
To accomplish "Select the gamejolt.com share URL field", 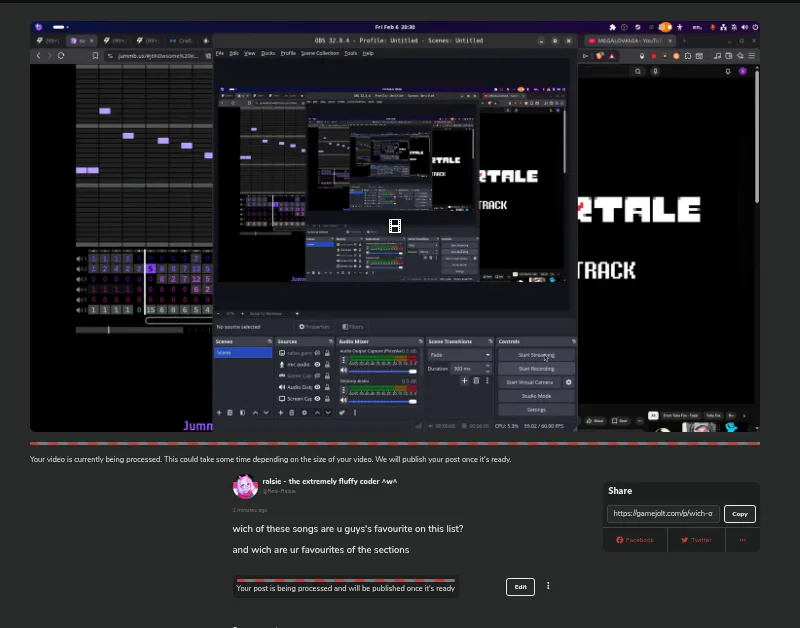I will point(663,513).
